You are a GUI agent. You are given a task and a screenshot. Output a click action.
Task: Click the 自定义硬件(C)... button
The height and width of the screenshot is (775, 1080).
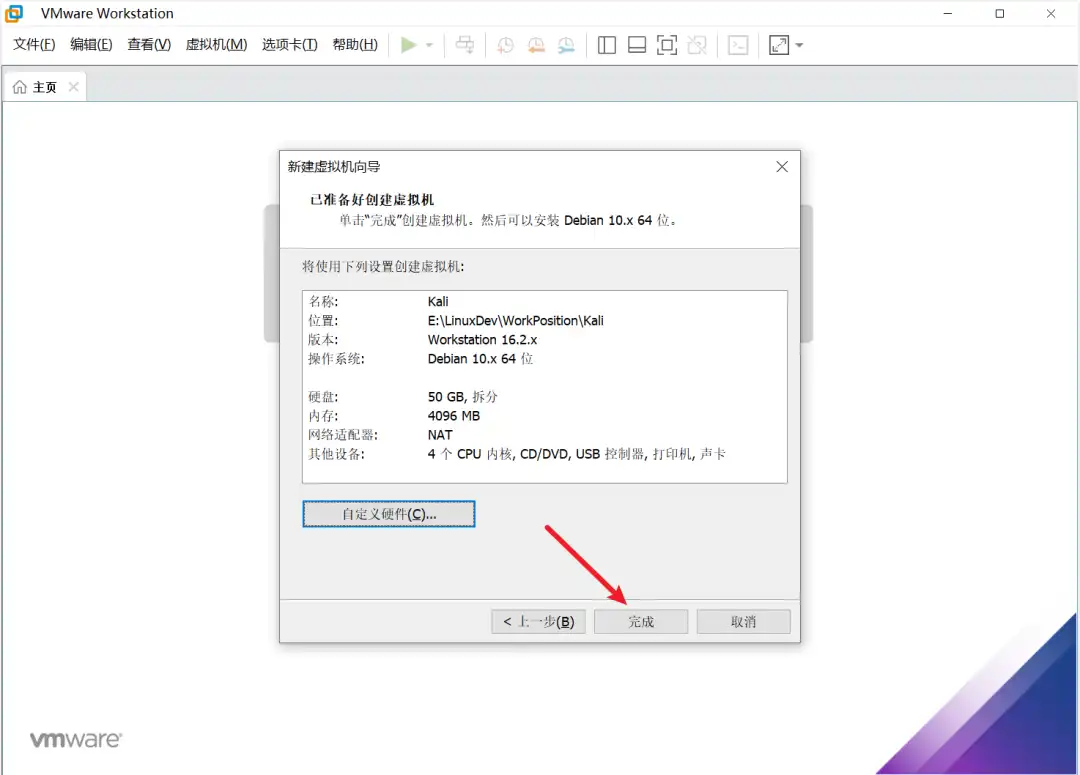(x=389, y=514)
